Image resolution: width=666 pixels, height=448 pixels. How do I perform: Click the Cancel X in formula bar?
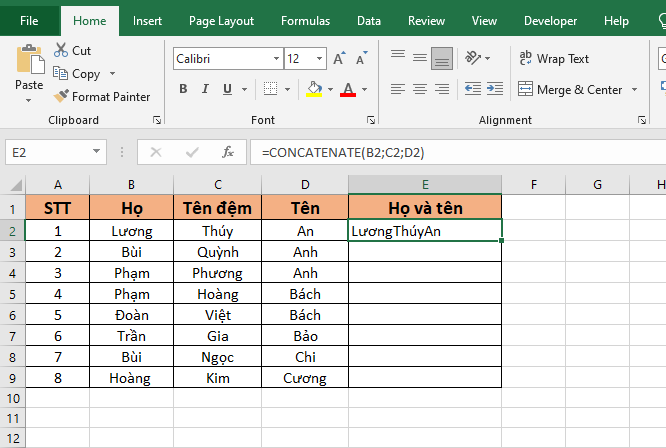tap(156, 152)
